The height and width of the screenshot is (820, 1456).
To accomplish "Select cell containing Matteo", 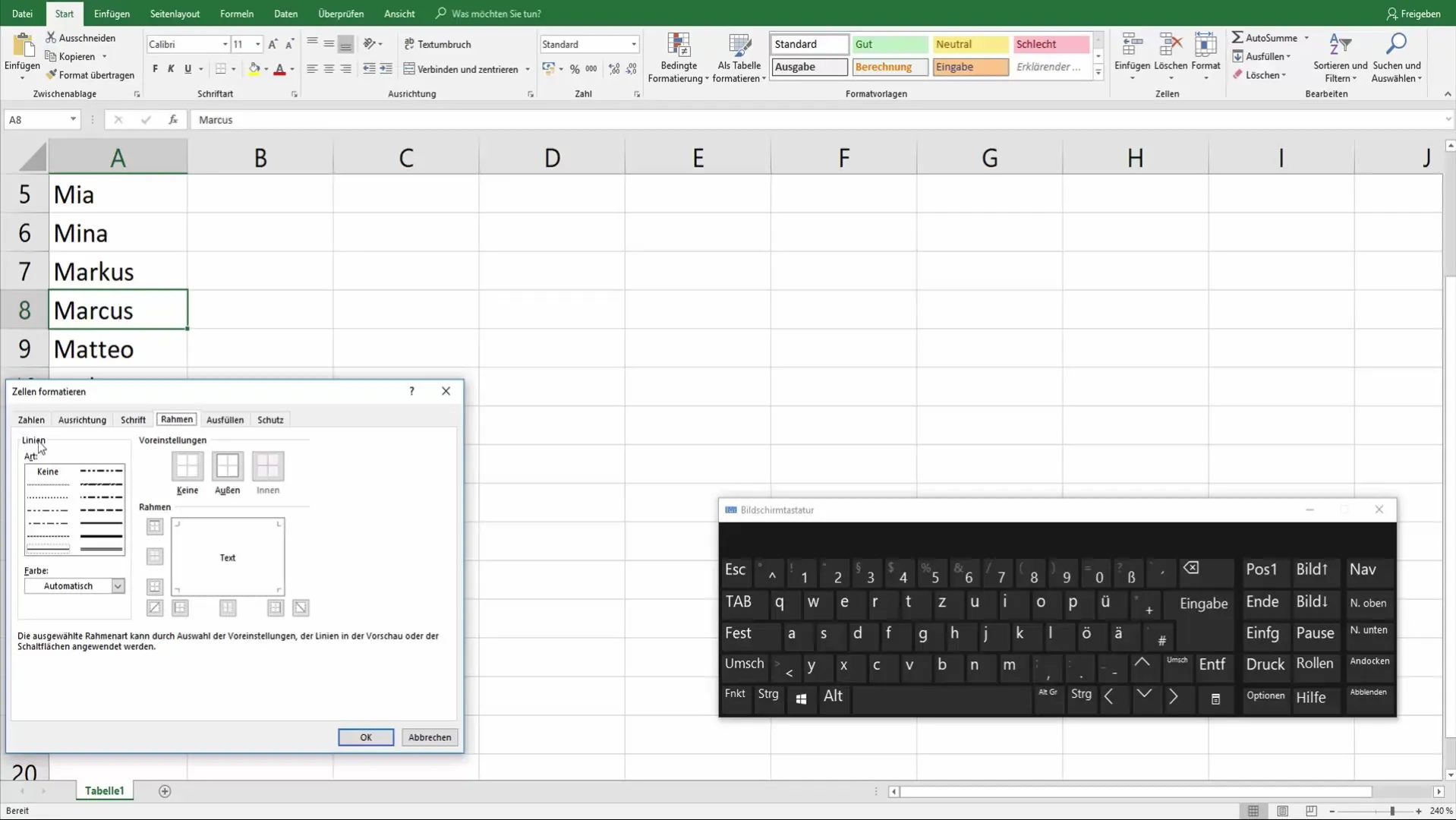I will click(118, 349).
